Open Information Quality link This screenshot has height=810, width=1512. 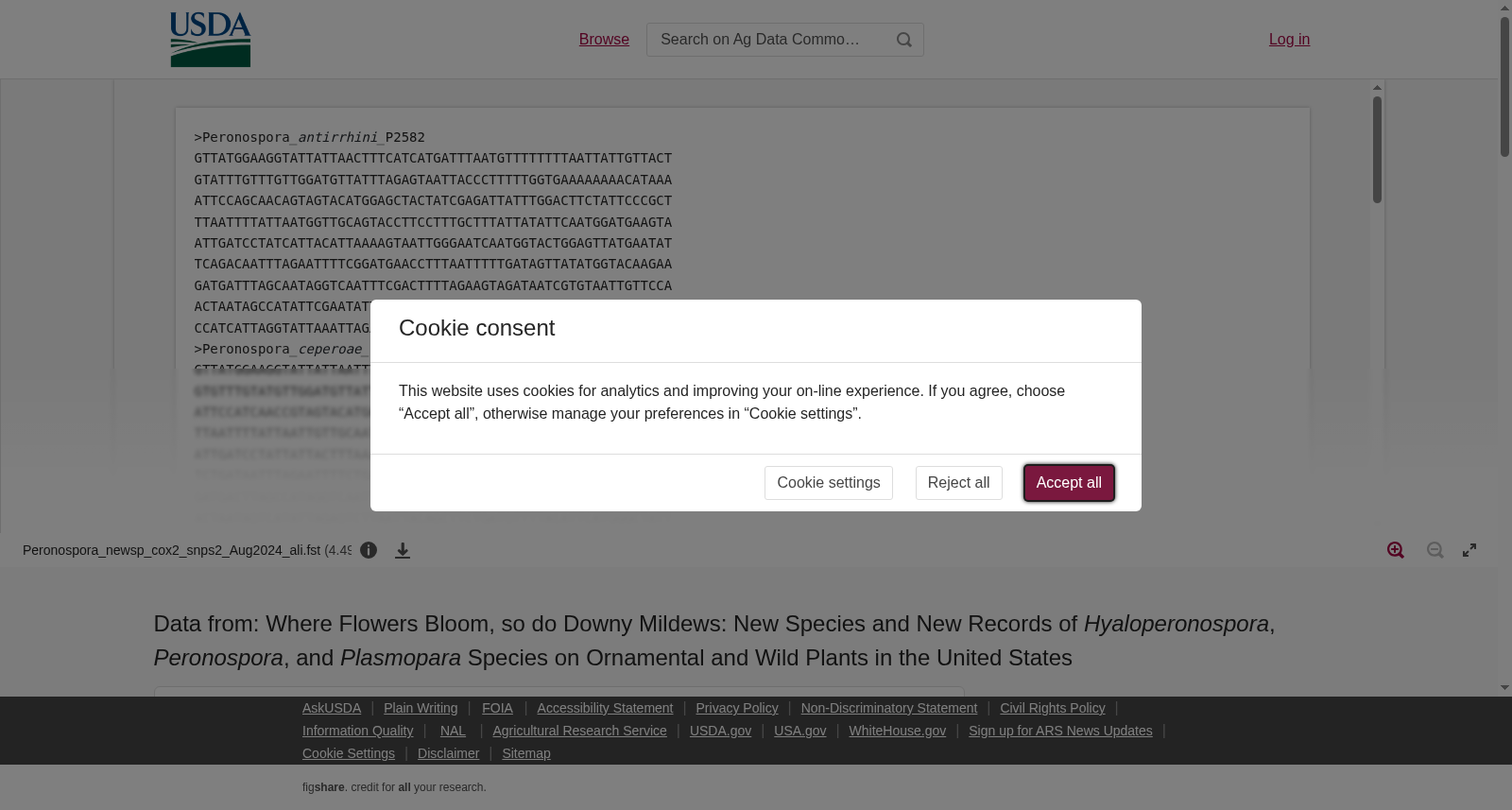358,731
